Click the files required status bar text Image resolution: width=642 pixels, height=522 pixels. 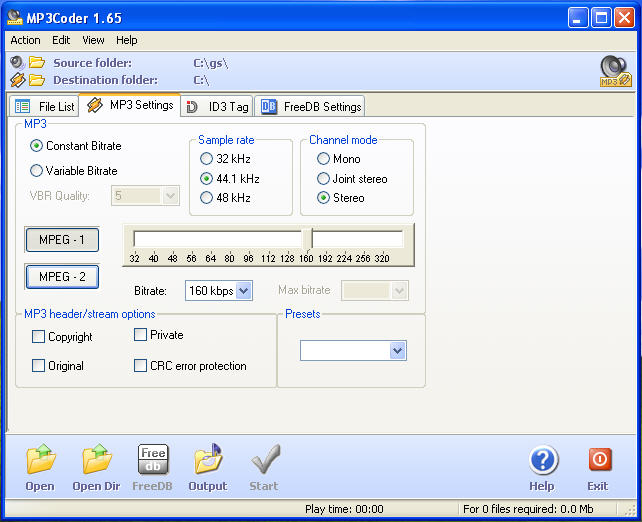pos(528,509)
